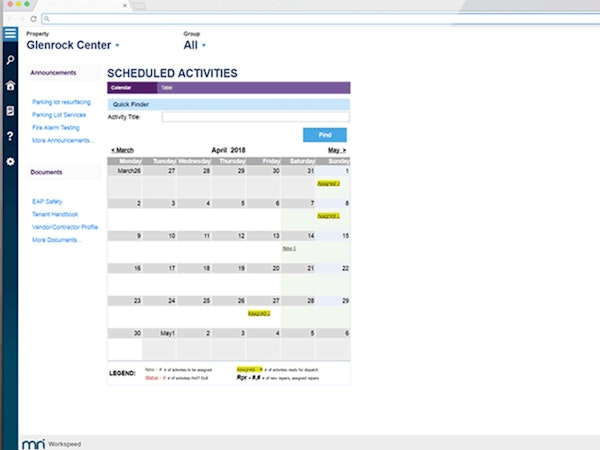Open the home sidebar icon

(10, 85)
